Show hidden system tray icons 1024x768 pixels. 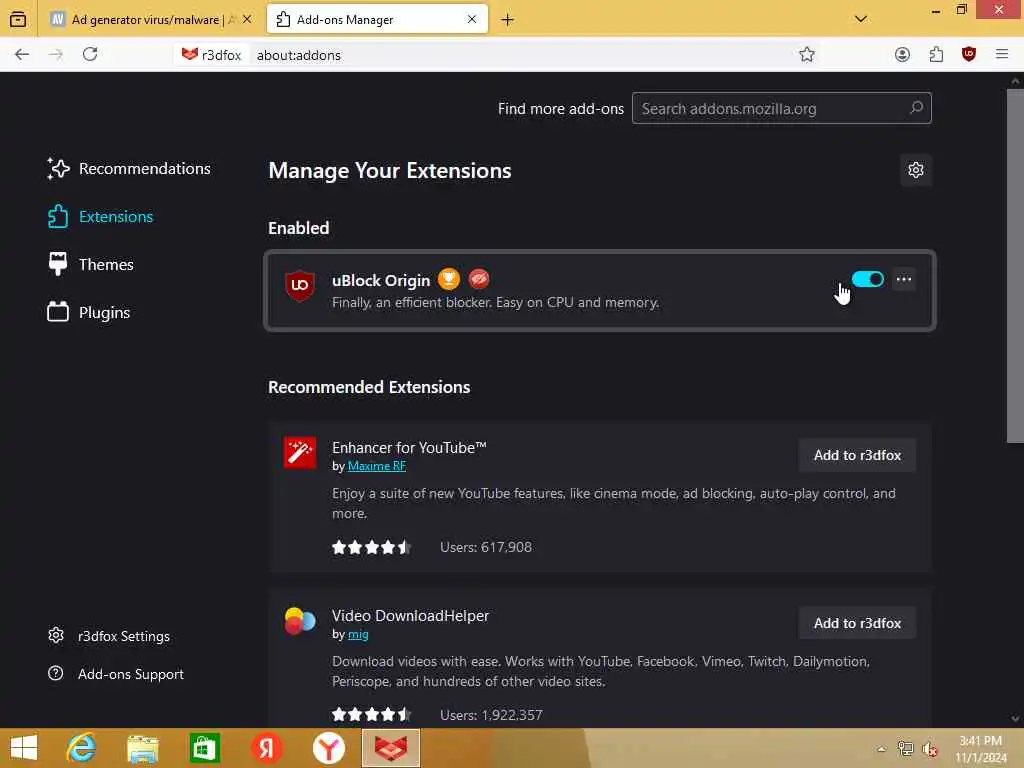pyautogui.click(x=881, y=749)
